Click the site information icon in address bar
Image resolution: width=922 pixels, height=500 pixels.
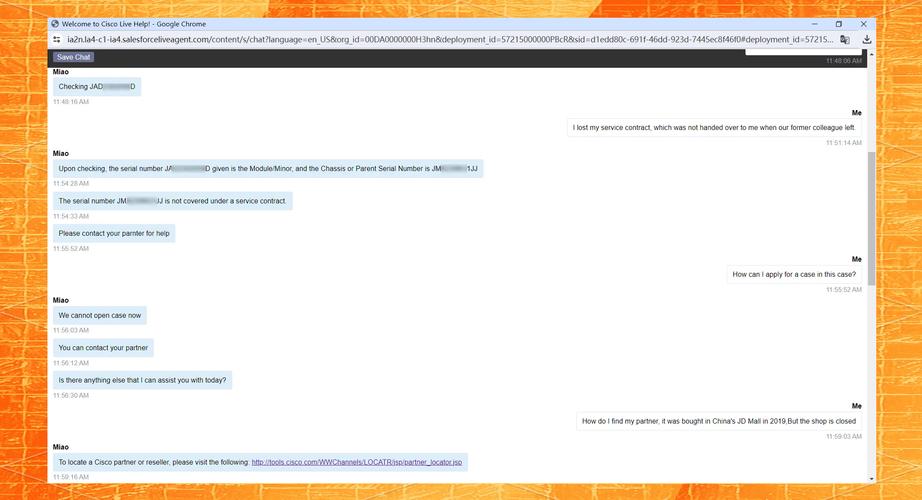(56, 39)
